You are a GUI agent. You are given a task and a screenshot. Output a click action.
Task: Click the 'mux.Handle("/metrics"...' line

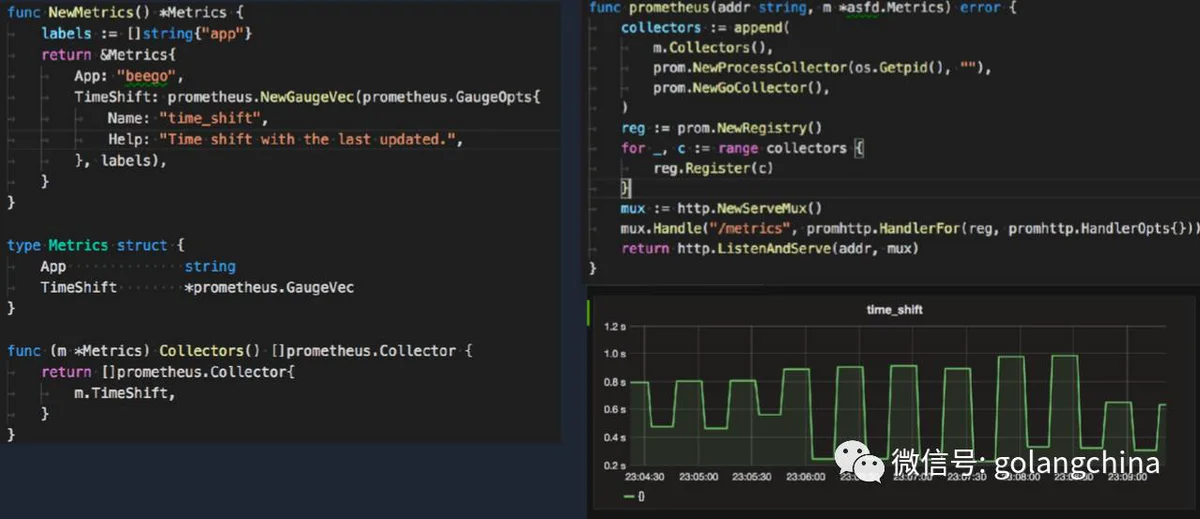click(909, 228)
